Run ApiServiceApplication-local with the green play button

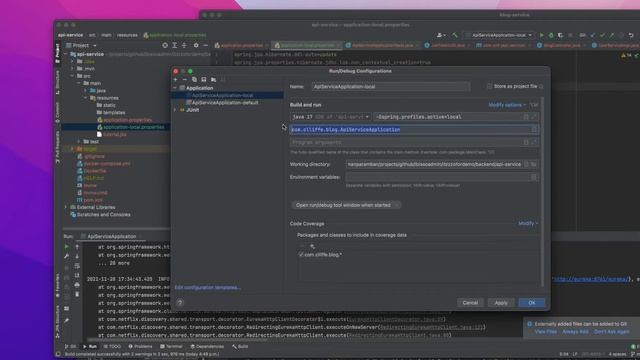[x=542, y=36]
